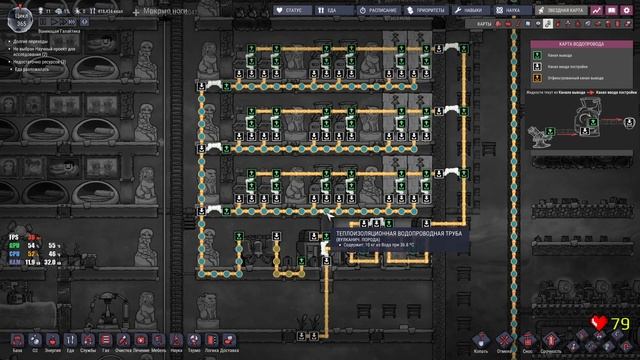Image resolution: width=640 pixels, height=360 pixels.
Task: Pause the game speed control
Action: (x=44, y=22)
